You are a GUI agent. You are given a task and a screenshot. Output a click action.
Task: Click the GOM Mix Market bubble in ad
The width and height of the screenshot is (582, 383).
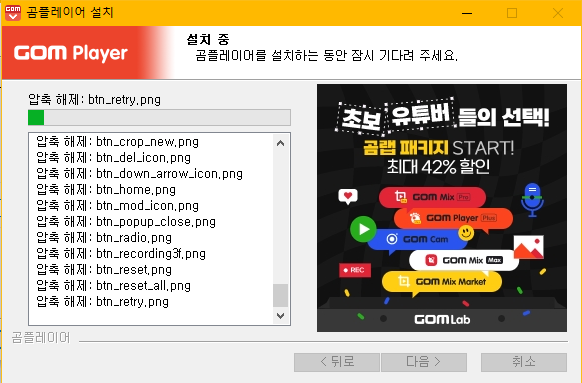point(442,282)
